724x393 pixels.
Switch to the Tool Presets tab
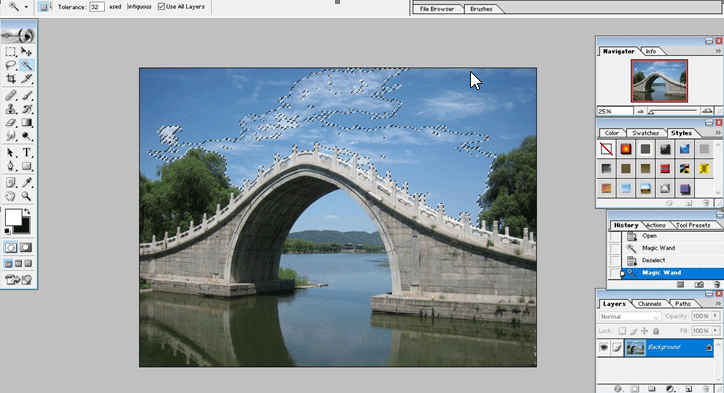[x=693, y=225]
